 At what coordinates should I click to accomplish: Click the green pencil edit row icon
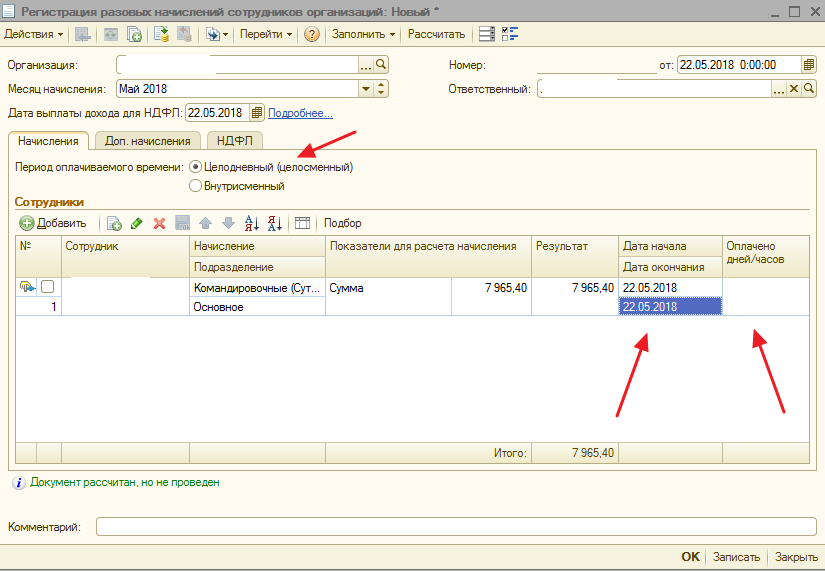coord(136,223)
